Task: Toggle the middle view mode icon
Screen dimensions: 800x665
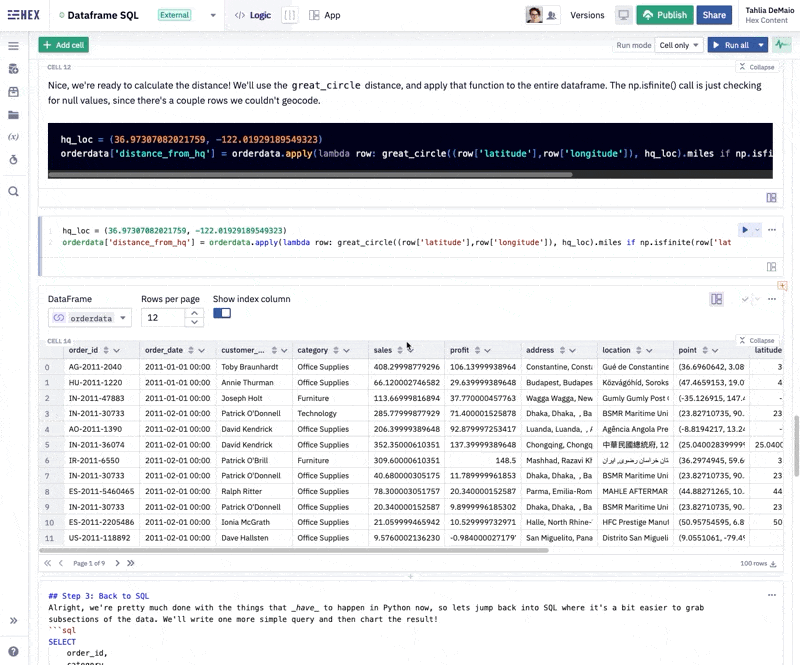Action: pos(290,15)
